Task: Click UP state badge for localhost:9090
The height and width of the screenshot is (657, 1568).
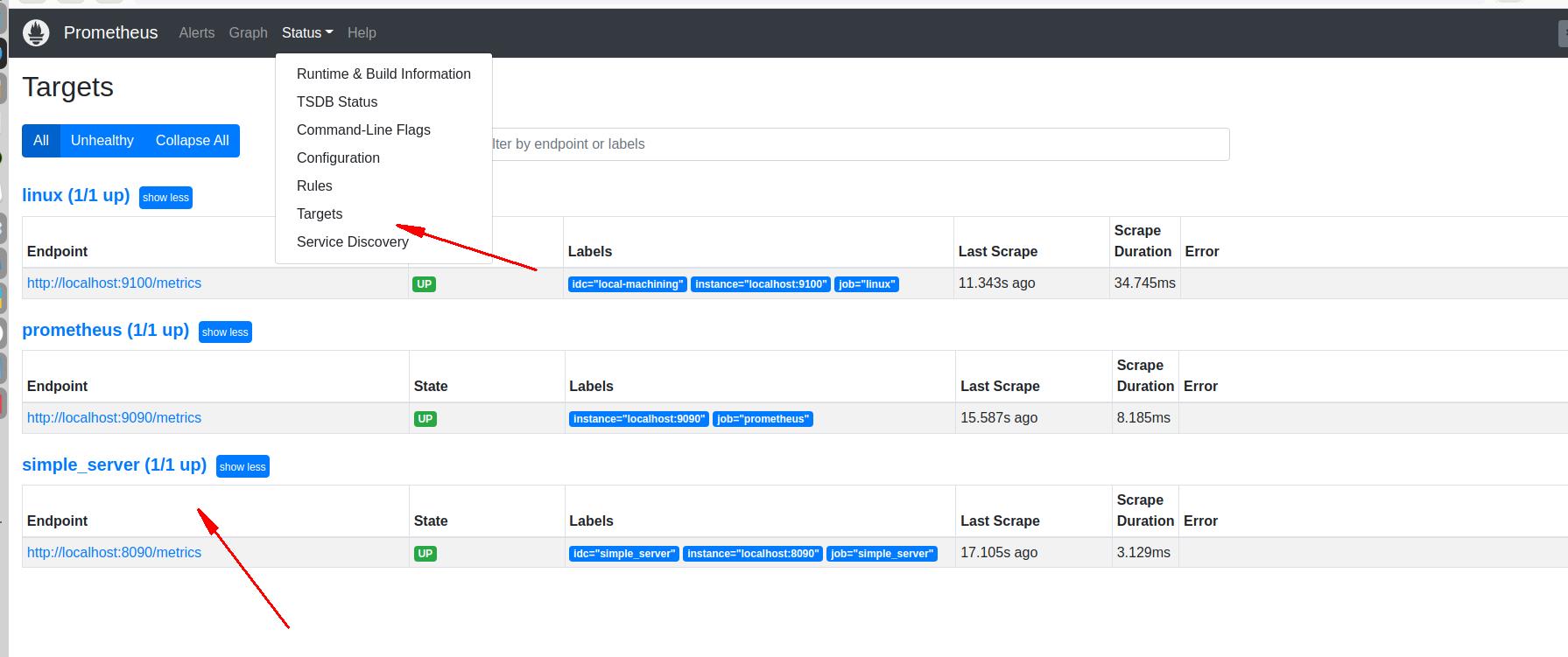Action: (x=425, y=419)
